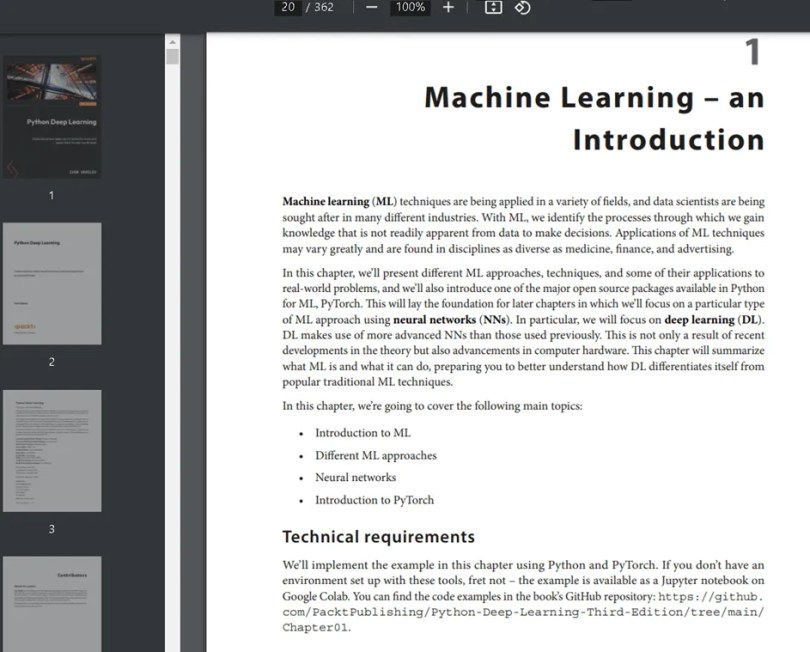Click the thumbnail sidebar scrollbar handle
Viewport: 810px width, 652px height.
tap(173, 57)
